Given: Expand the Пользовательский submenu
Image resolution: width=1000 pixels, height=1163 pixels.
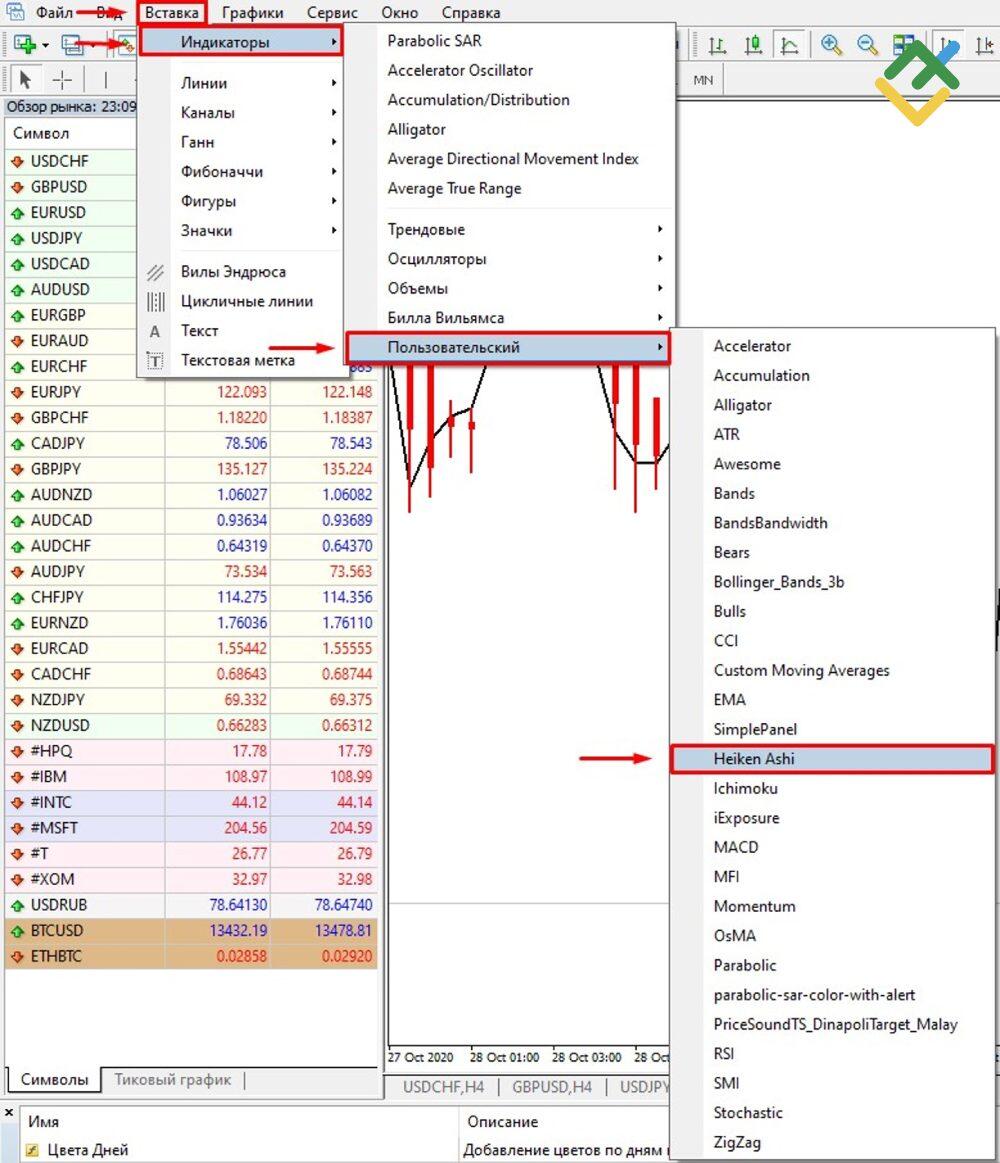Looking at the screenshot, I should click(509, 347).
